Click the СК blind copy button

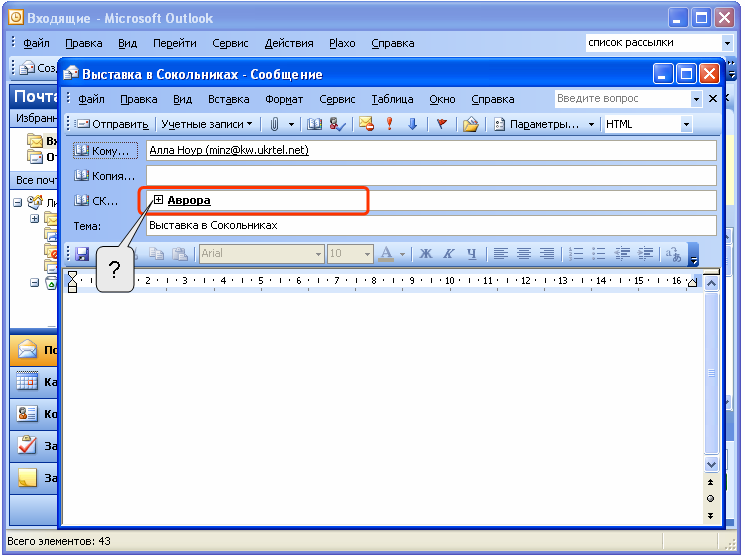point(96,201)
